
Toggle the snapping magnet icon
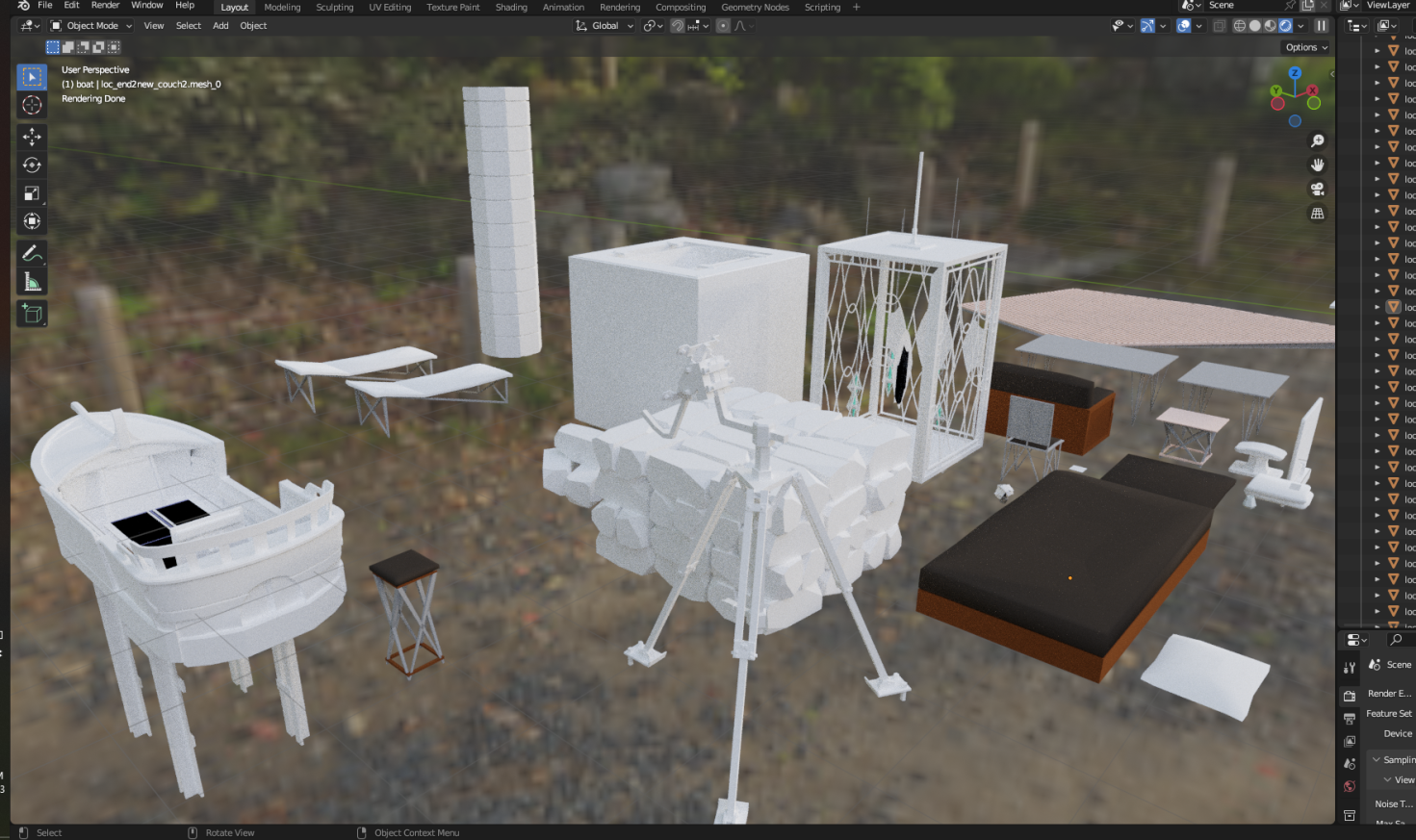[678, 26]
